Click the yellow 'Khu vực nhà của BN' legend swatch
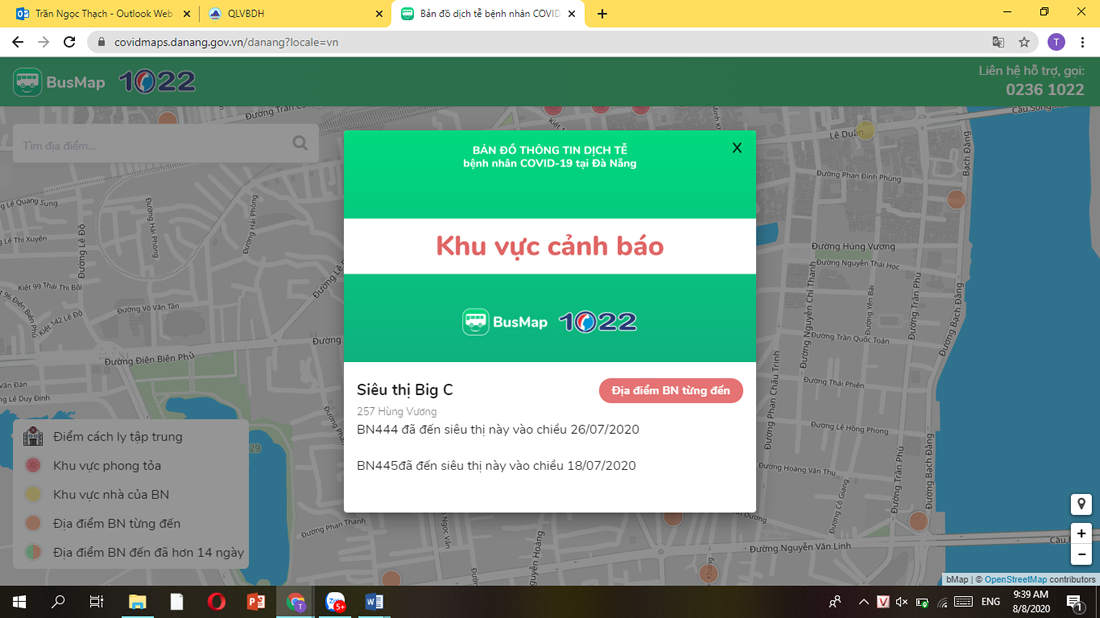Viewport: 1100px width, 618px height. click(33, 494)
